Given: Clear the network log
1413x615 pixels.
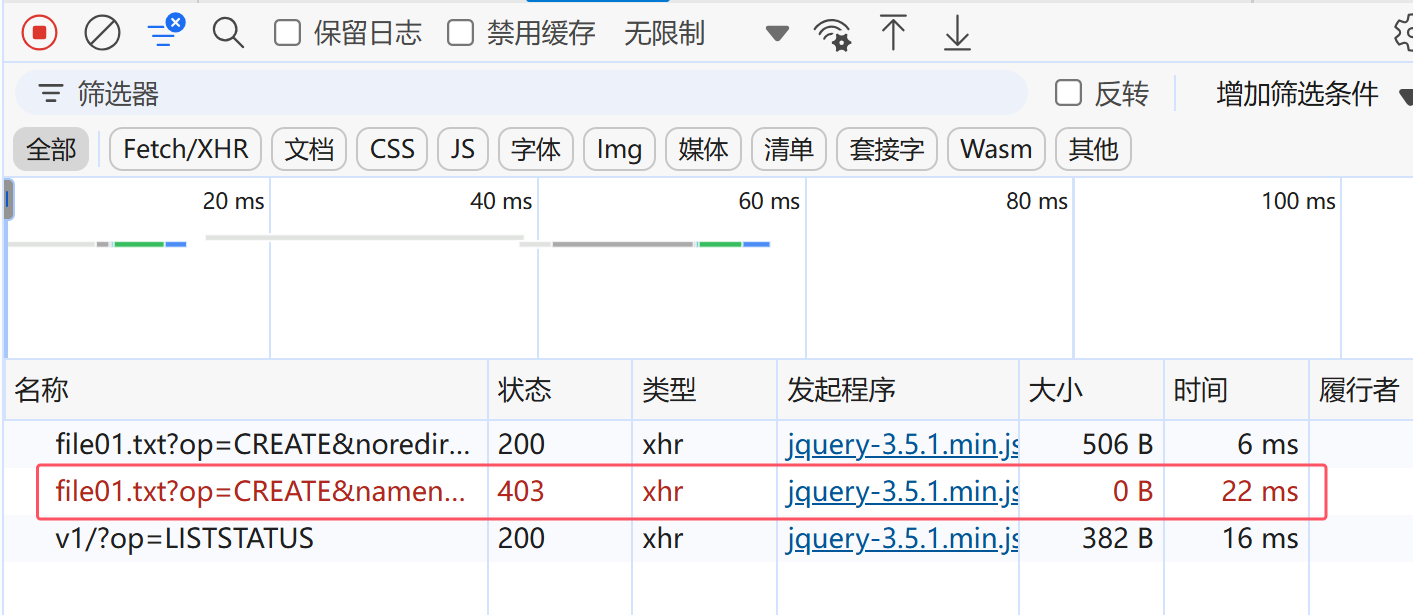Looking at the screenshot, I should [x=102, y=33].
